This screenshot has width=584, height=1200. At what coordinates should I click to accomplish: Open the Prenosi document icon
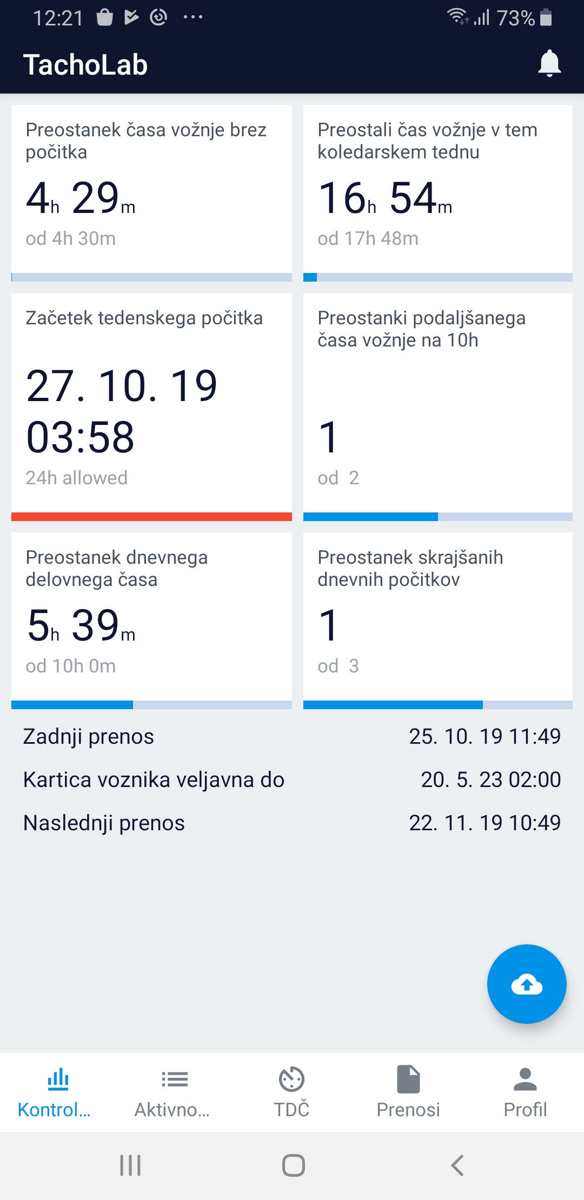(x=408, y=1079)
